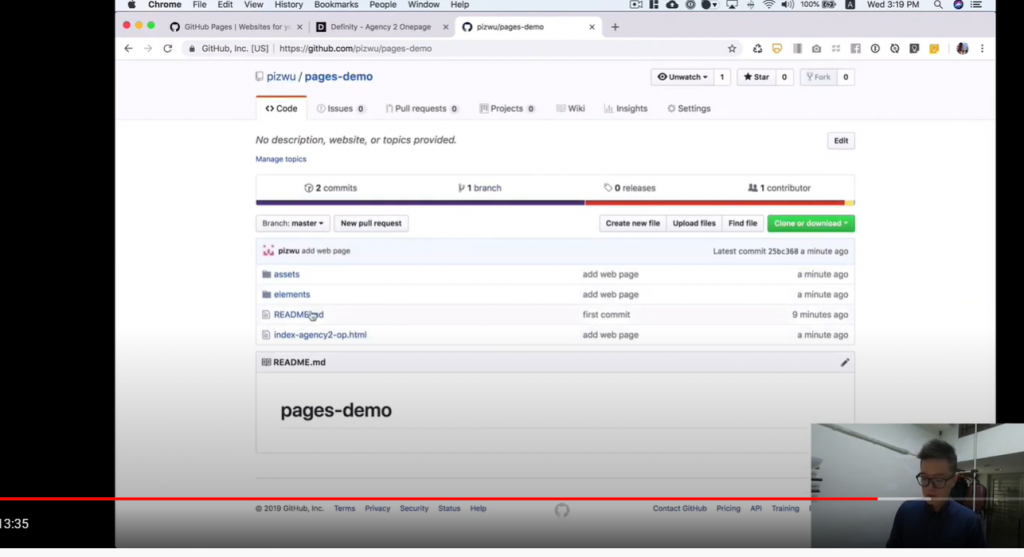Expand the Clone or download dropdown
Image resolution: width=1024 pixels, height=557 pixels.
point(810,223)
